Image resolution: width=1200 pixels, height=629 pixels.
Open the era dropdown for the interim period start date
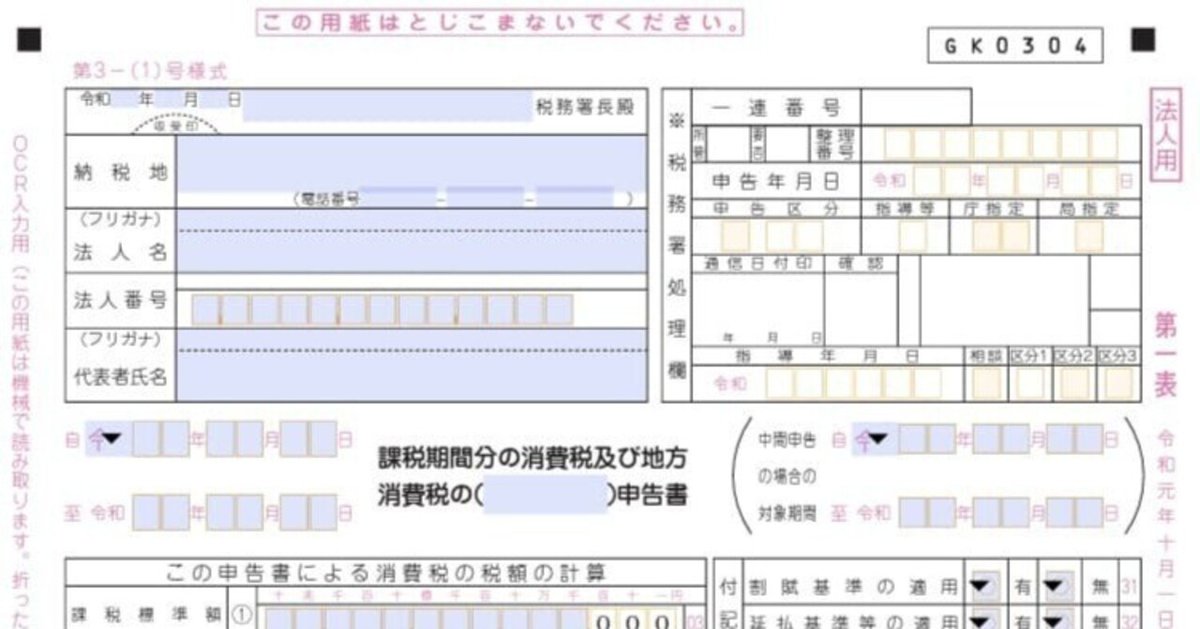pyautogui.click(x=873, y=438)
